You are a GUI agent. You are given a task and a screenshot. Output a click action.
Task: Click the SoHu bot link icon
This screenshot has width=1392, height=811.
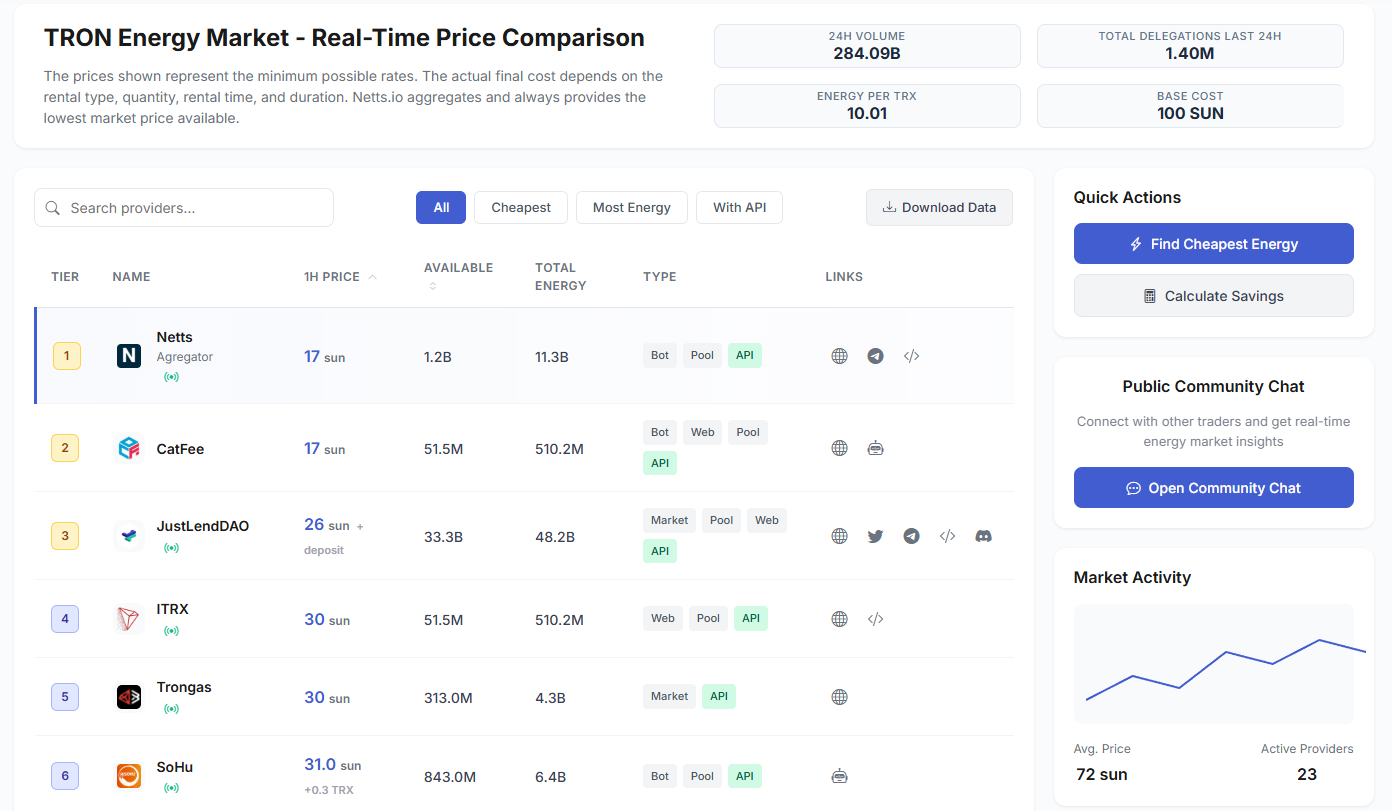tap(839, 775)
